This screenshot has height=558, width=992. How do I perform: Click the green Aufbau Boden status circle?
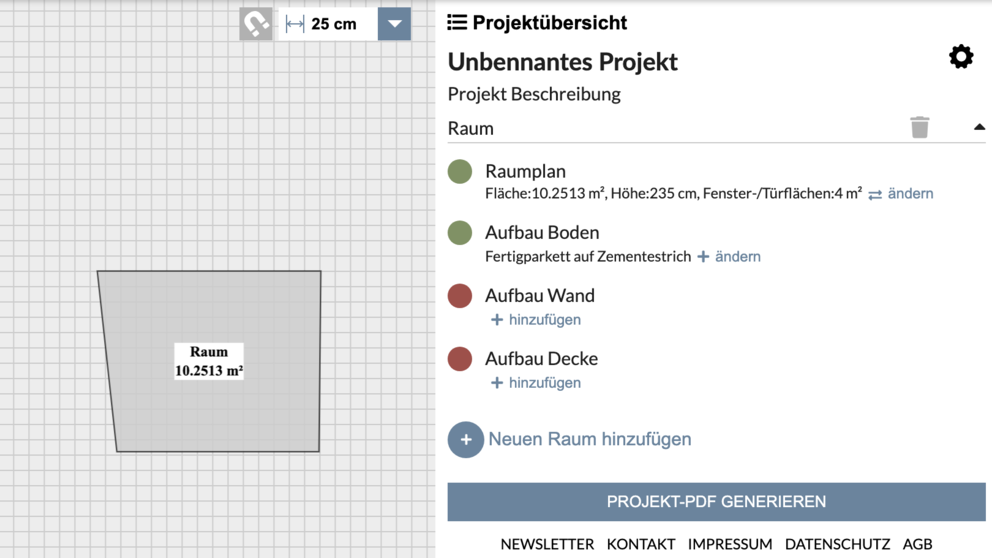click(x=460, y=233)
